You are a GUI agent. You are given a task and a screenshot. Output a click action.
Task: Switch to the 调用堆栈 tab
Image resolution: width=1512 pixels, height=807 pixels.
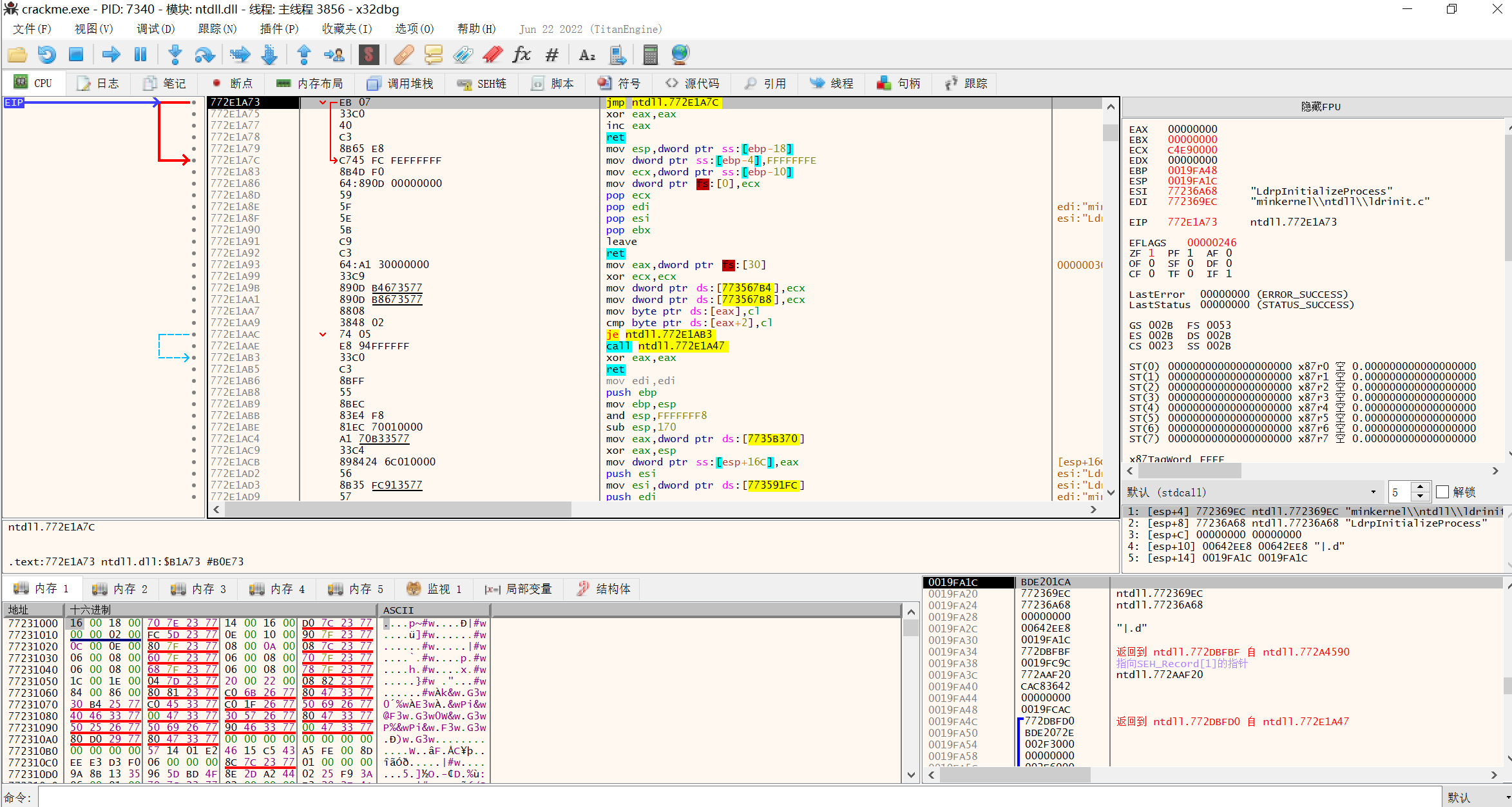coord(401,83)
